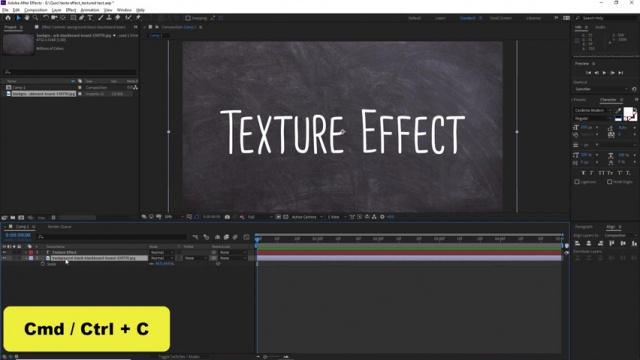Select the Puppet Pin tool
The image size is (640, 360).
pos(138,18)
